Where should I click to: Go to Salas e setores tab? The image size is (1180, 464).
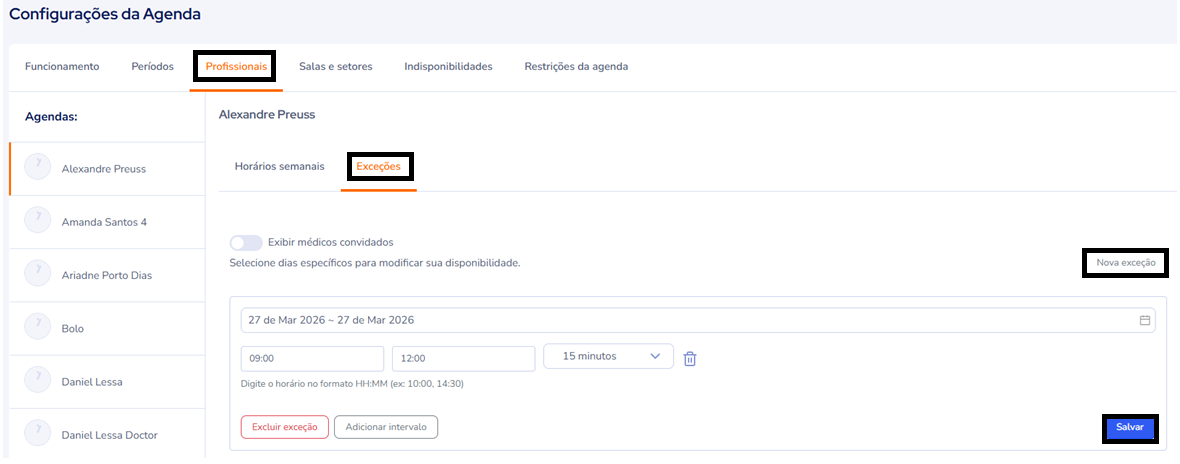[335, 67]
